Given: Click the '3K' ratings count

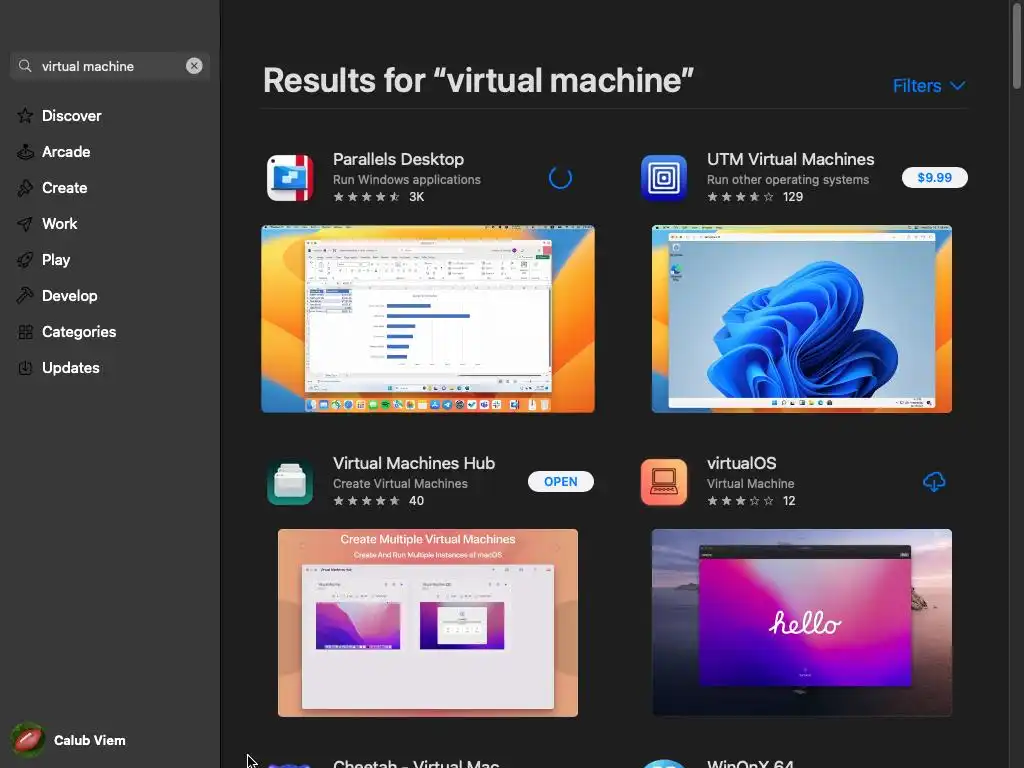Looking at the screenshot, I should point(417,197).
